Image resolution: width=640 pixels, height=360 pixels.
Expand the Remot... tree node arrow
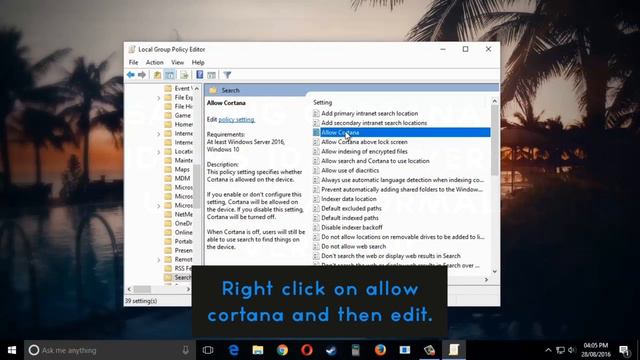(159, 259)
